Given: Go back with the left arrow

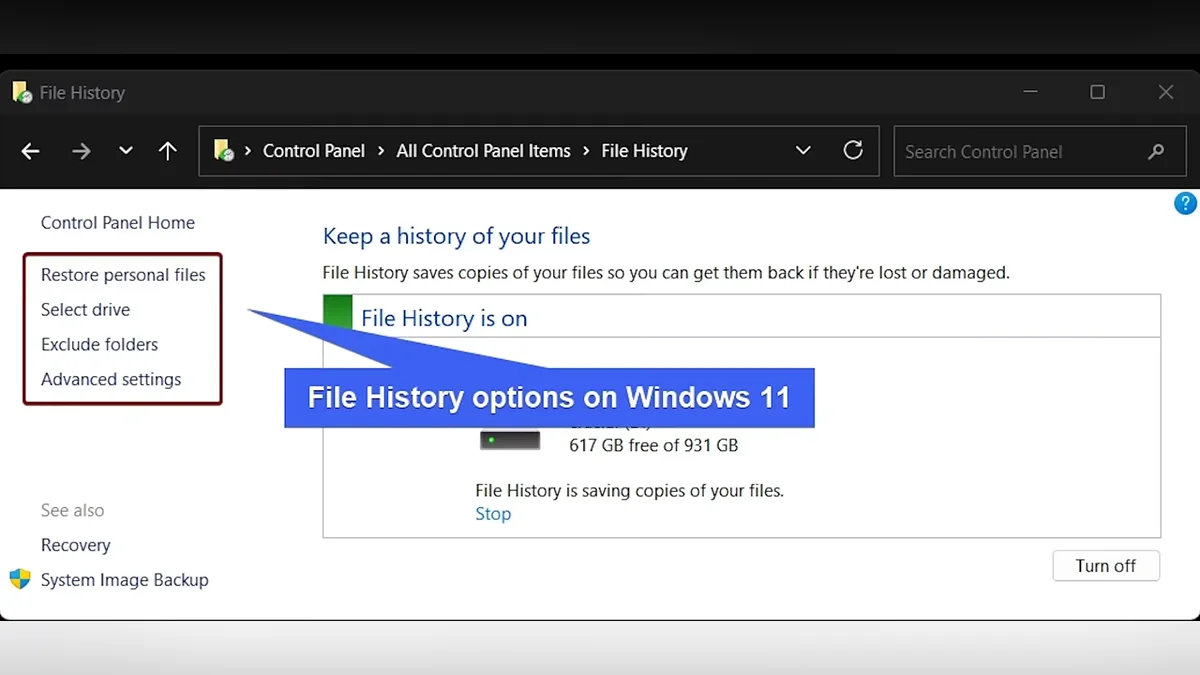Looking at the screenshot, I should pyautogui.click(x=31, y=151).
